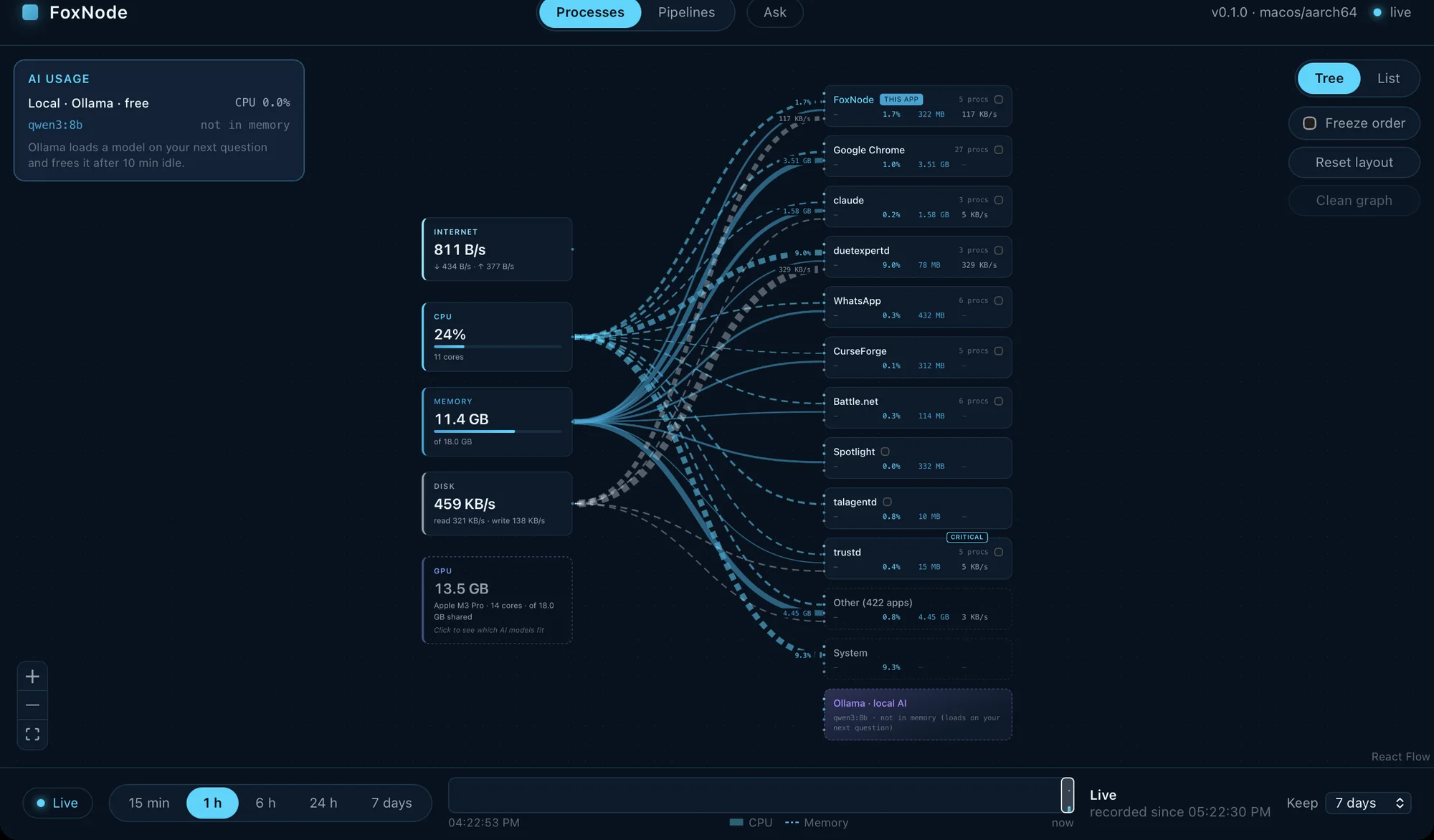Click the Reset layout button
The image size is (1434, 840).
coord(1354,163)
